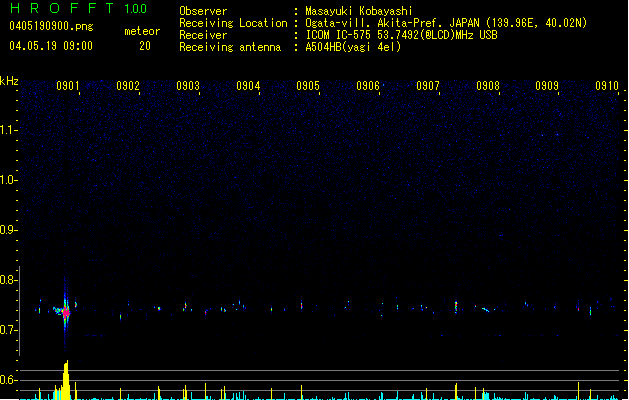Screen dimensions: 629x400
Task: Click the tall yellow intensity peak near 0901
Action: tap(65, 380)
